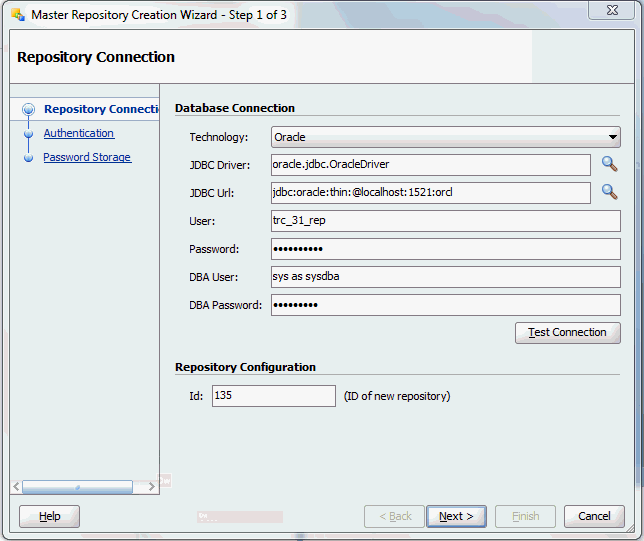This screenshot has width=644, height=541.
Task: Click the DBA Password field
Action: pyautogui.click(x=446, y=305)
